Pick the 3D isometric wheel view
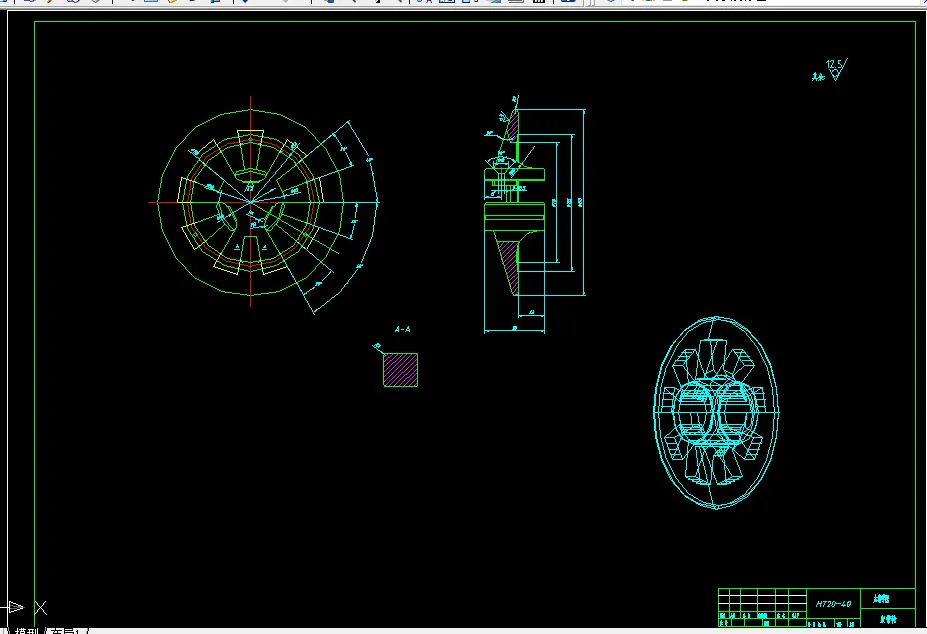Viewport: 927px width, 634px height. pyautogui.click(x=716, y=412)
